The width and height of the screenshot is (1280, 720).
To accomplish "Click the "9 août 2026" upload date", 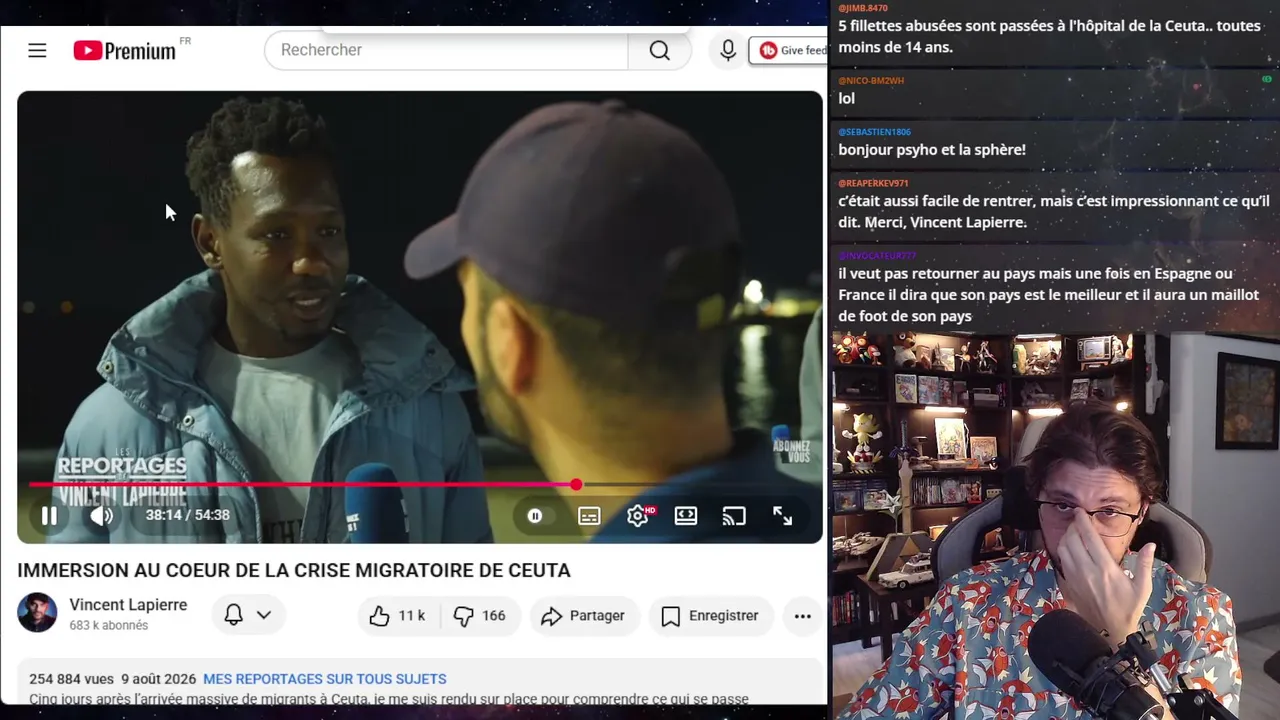I will click(158, 679).
